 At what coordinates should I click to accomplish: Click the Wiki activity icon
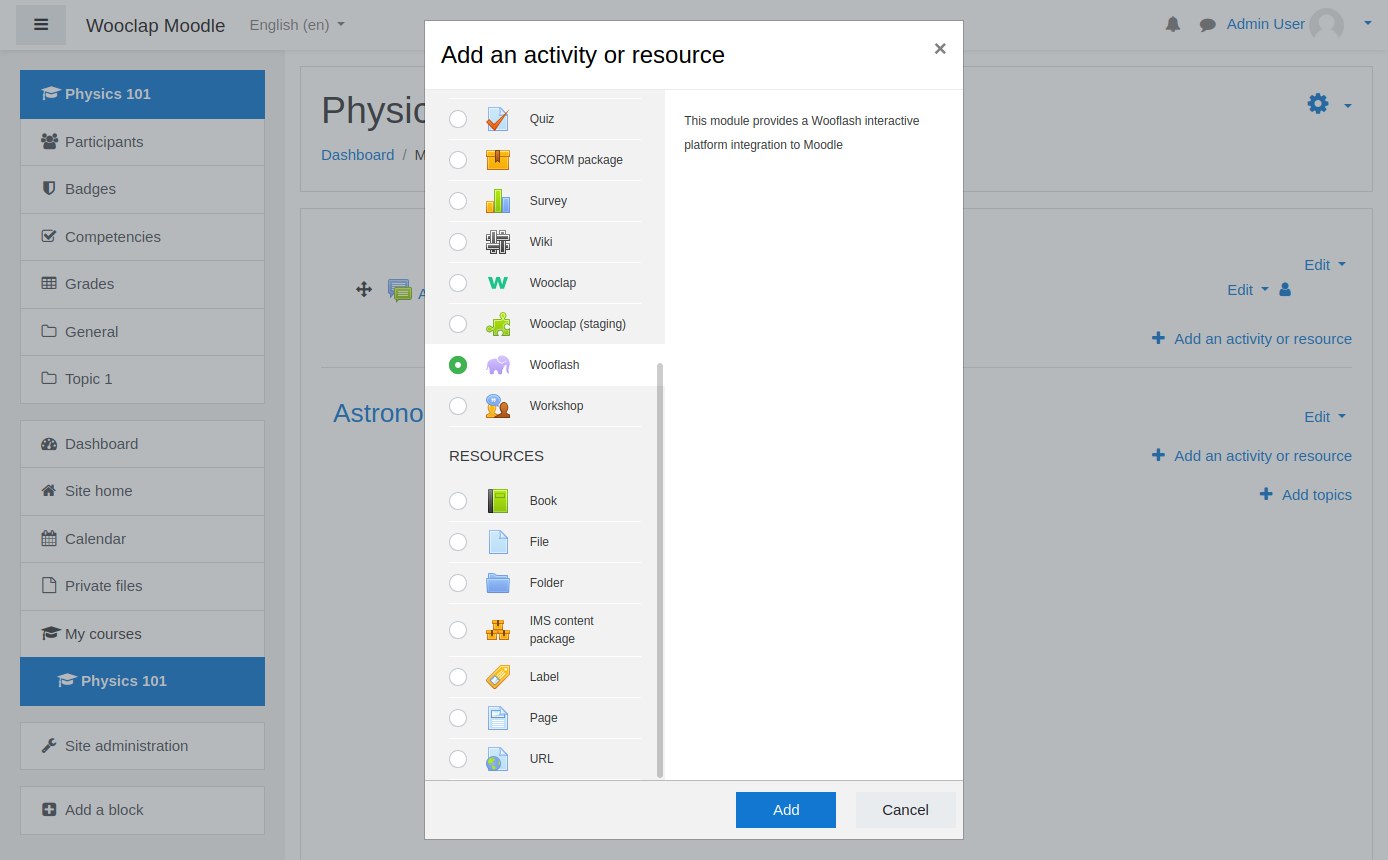497,242
